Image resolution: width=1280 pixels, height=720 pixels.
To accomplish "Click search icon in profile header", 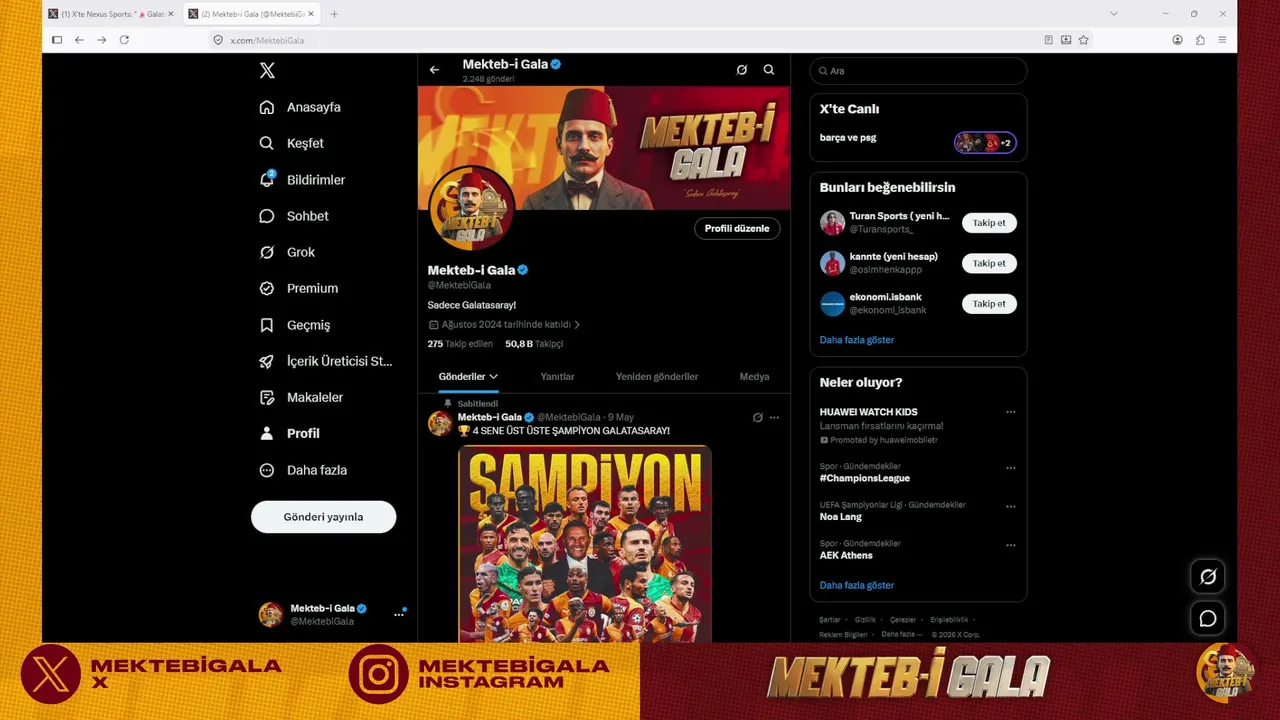I will click(769, 70).
